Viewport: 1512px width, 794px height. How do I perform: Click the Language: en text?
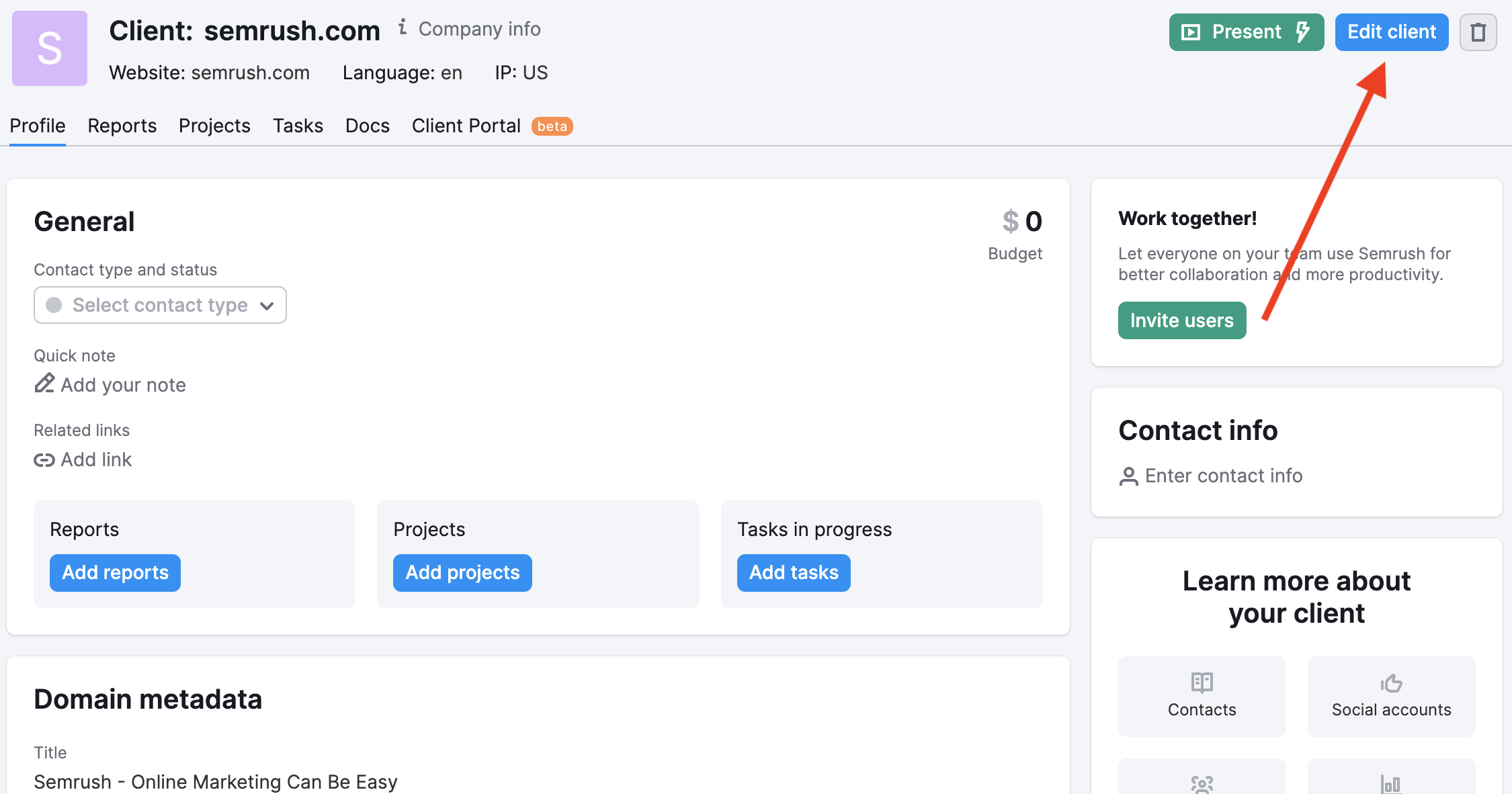[403, 73]
